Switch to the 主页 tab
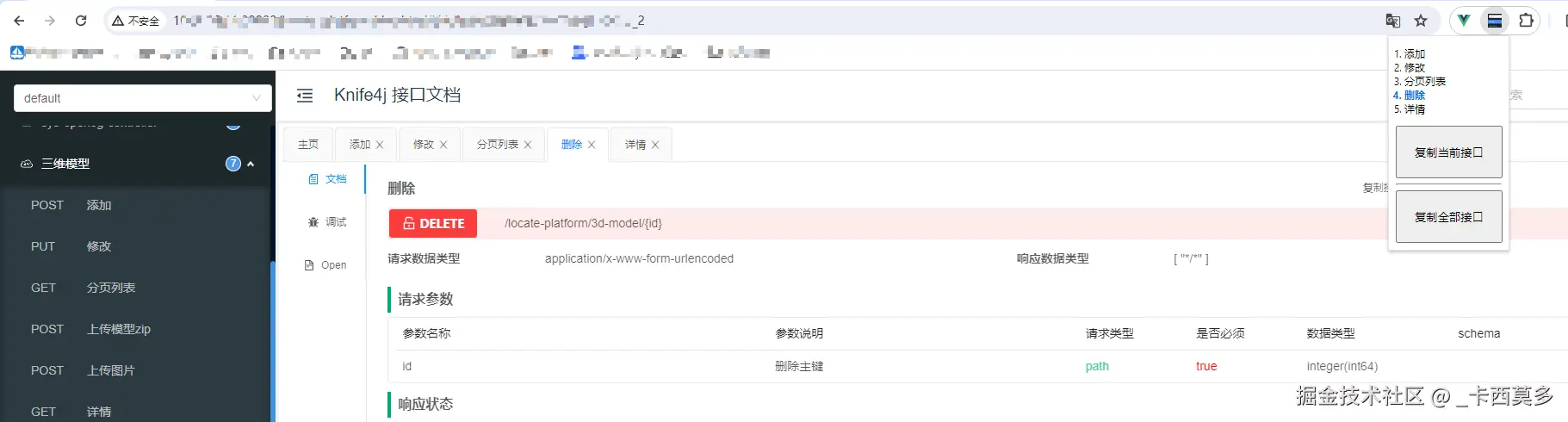This screenshot has width=1568, height=422. click(x=308, y=145)
